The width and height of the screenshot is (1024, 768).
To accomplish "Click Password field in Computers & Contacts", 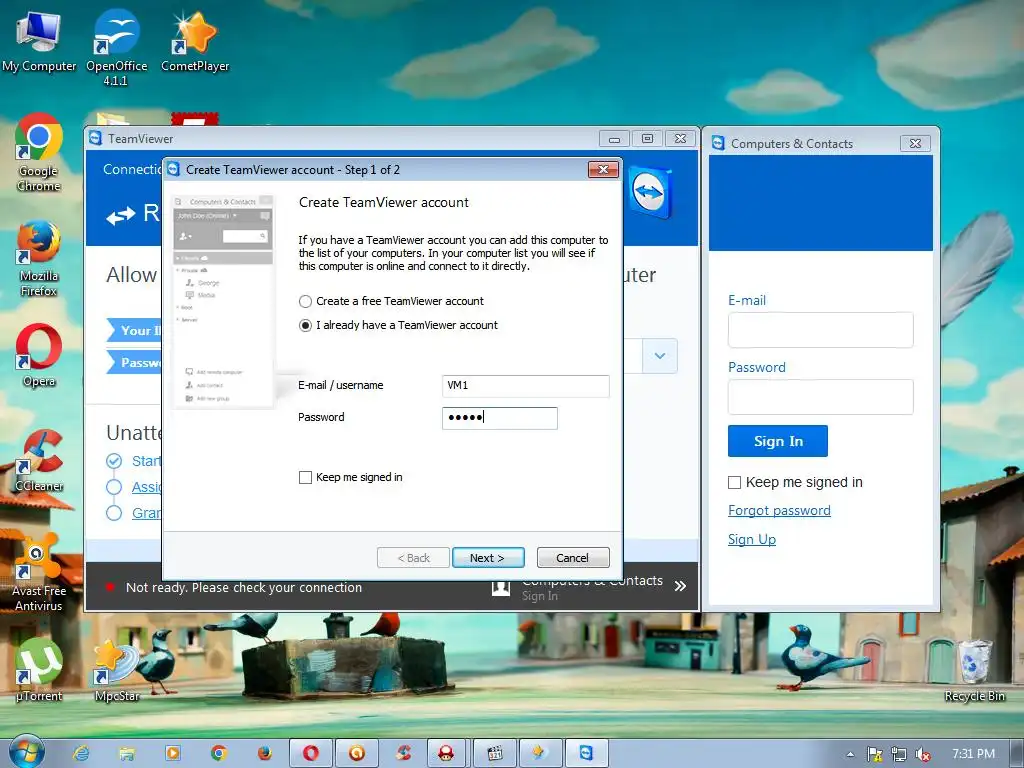I will click(820, 397).
